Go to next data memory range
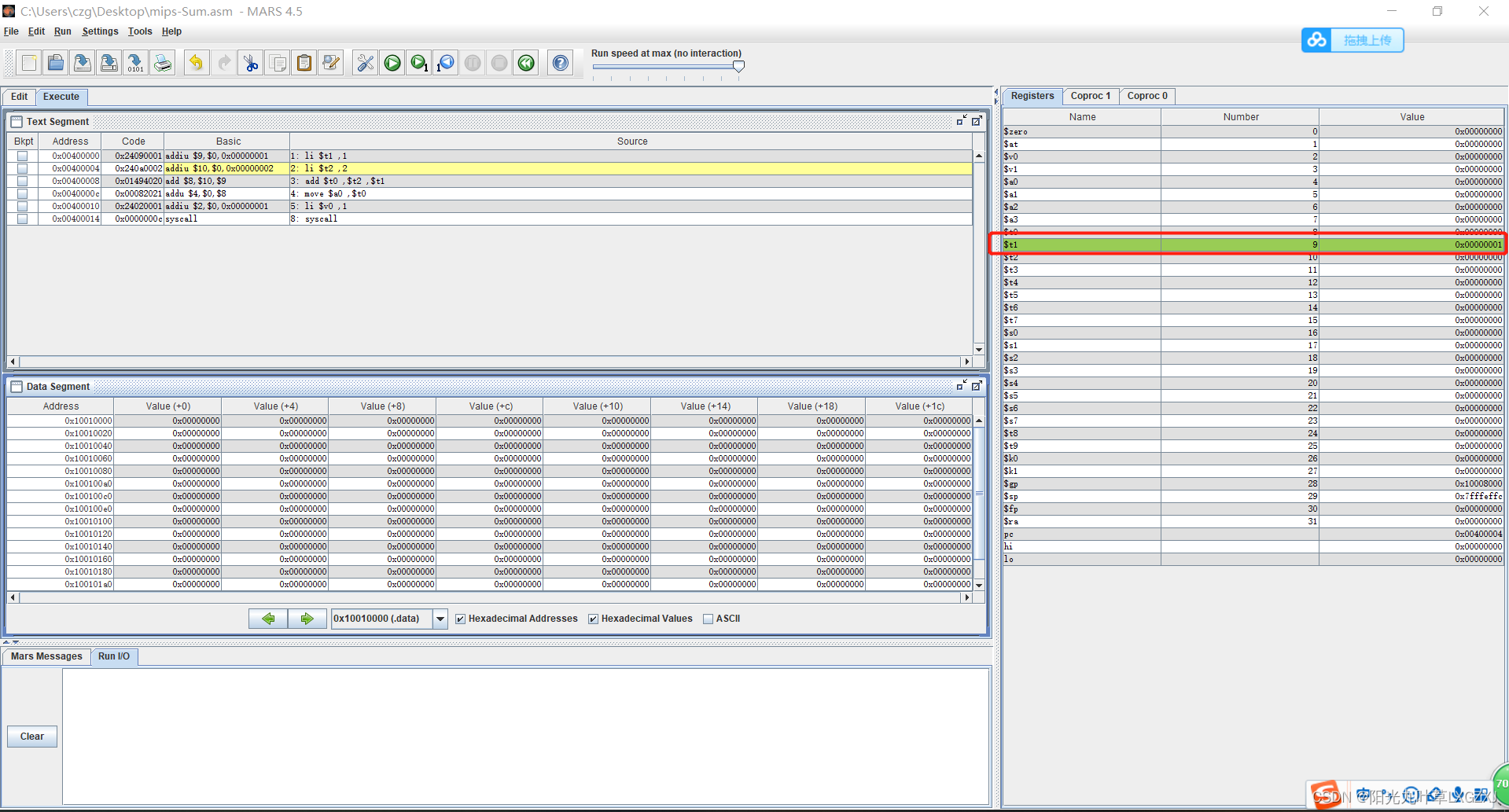 [x=307, y=619]
